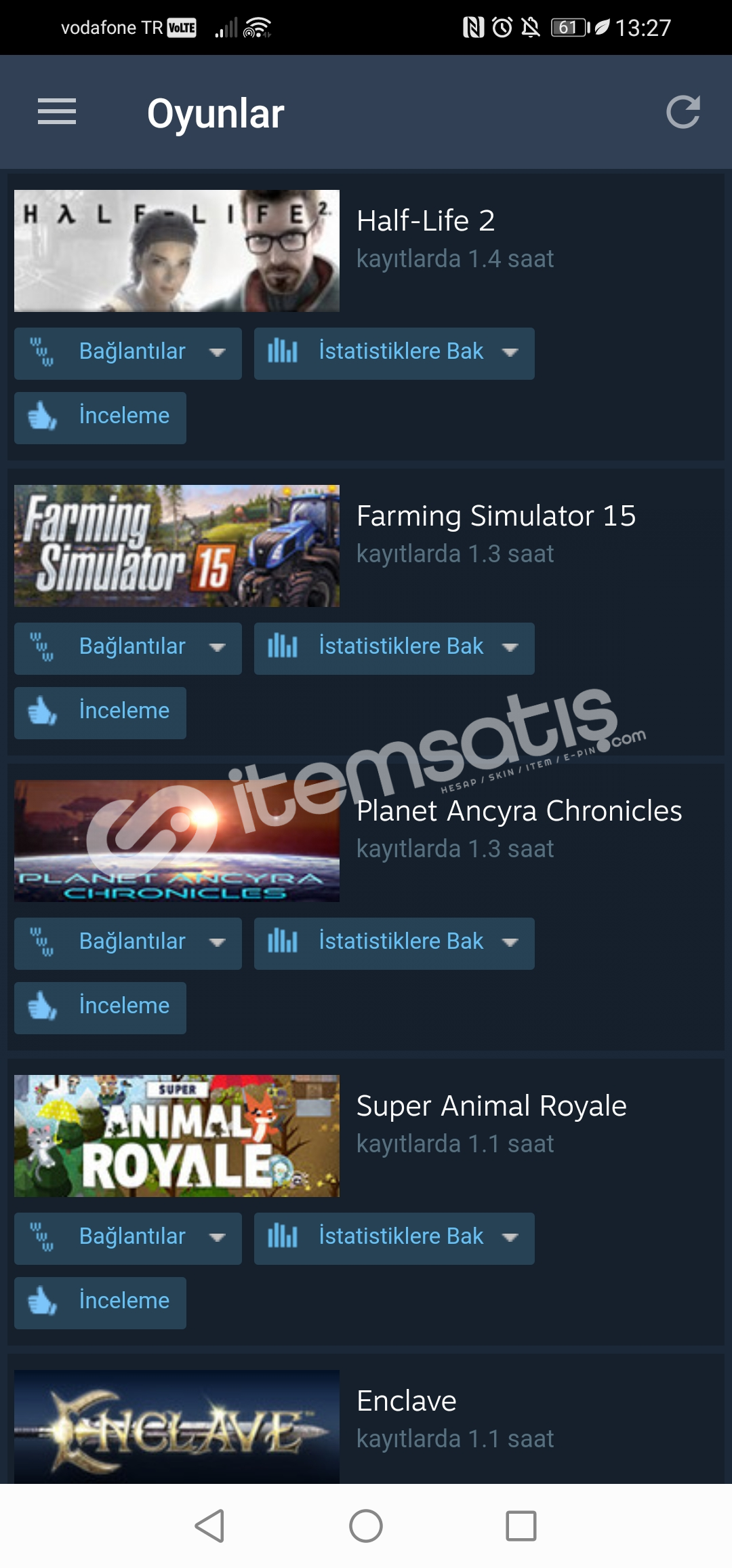Expand Bağlantılar dropdown for Farming Simulator 15
The width and height of the screenshot is (732, 1568).
pyautogui.click(x=128, y=648)
